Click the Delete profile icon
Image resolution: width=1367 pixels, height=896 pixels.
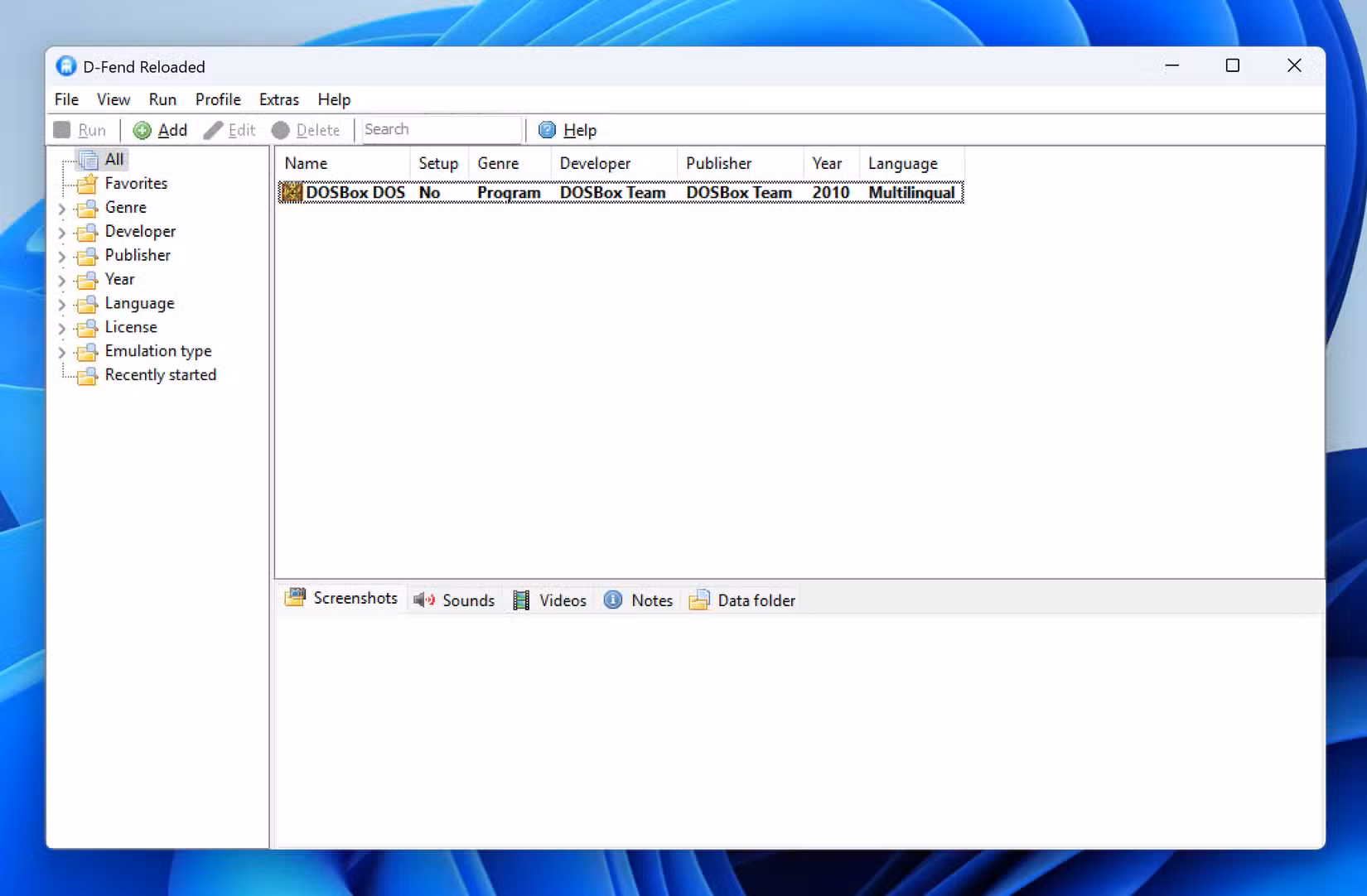tap(282, 130)
